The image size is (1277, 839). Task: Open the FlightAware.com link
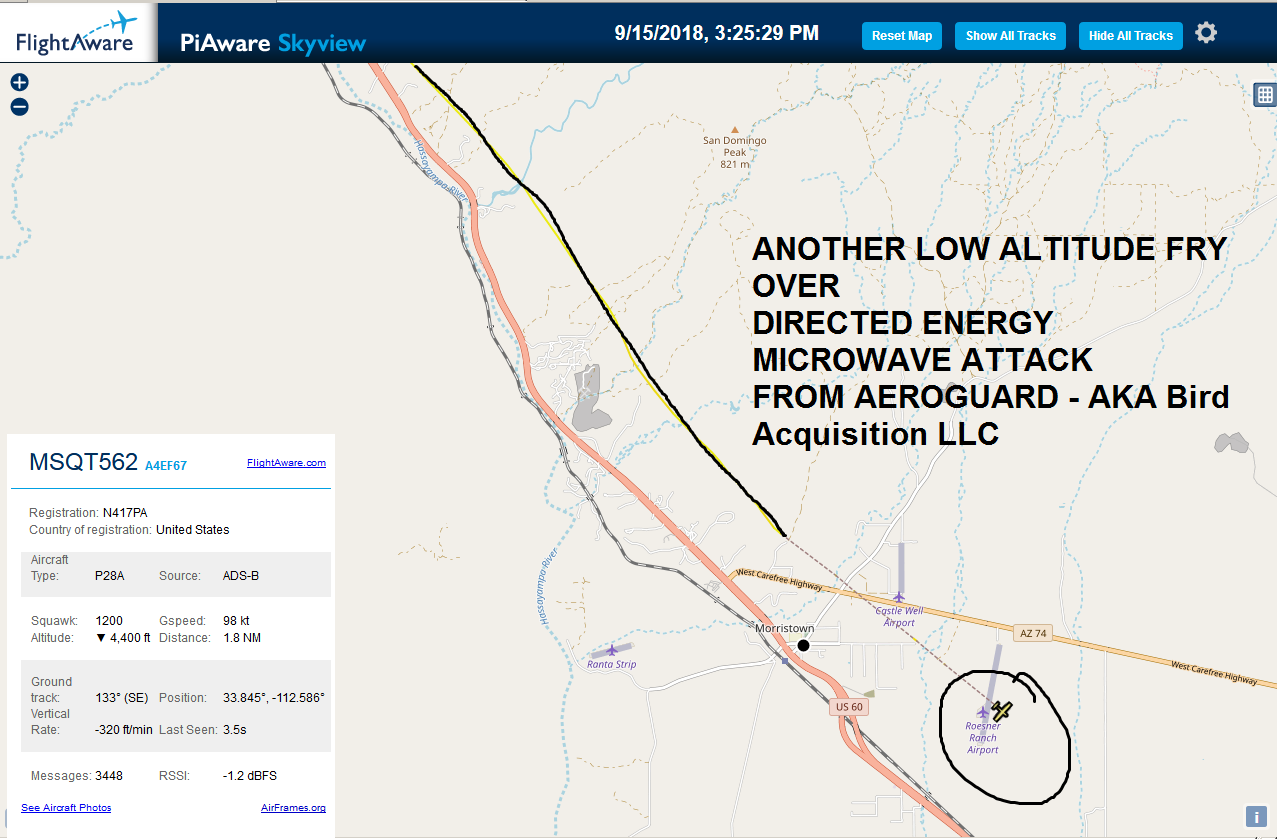coord(286,463)
